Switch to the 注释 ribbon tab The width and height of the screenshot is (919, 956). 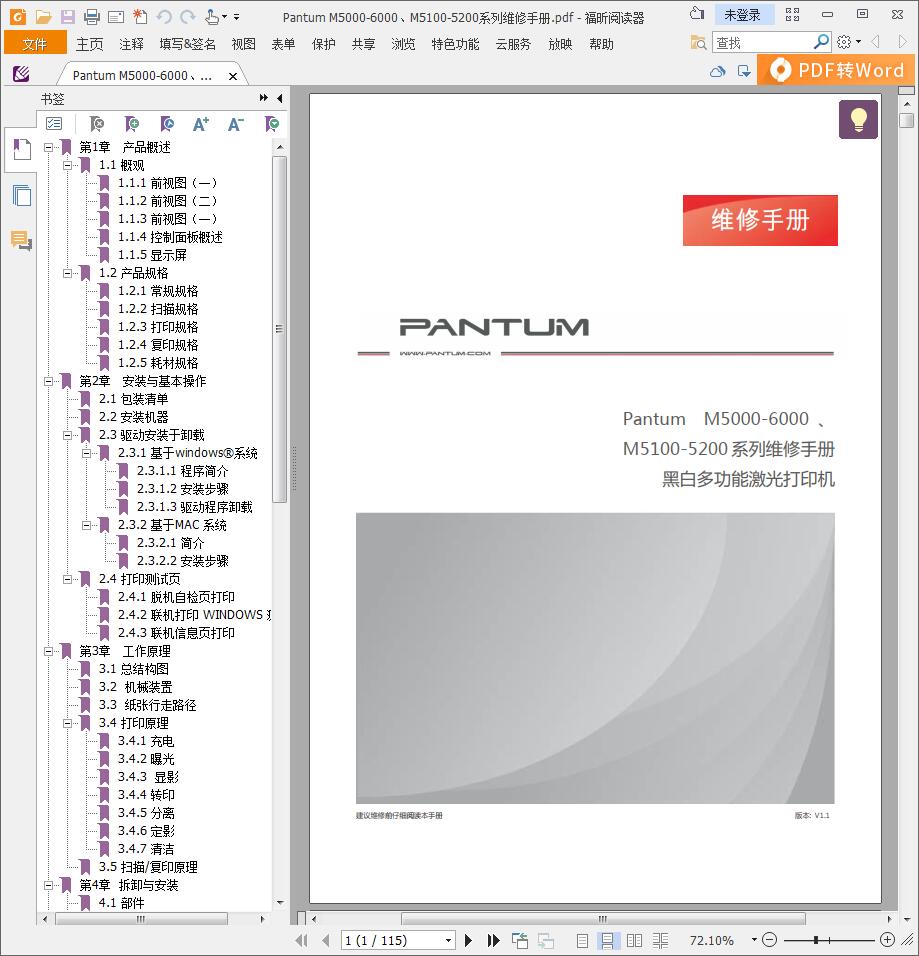[131, 44]
